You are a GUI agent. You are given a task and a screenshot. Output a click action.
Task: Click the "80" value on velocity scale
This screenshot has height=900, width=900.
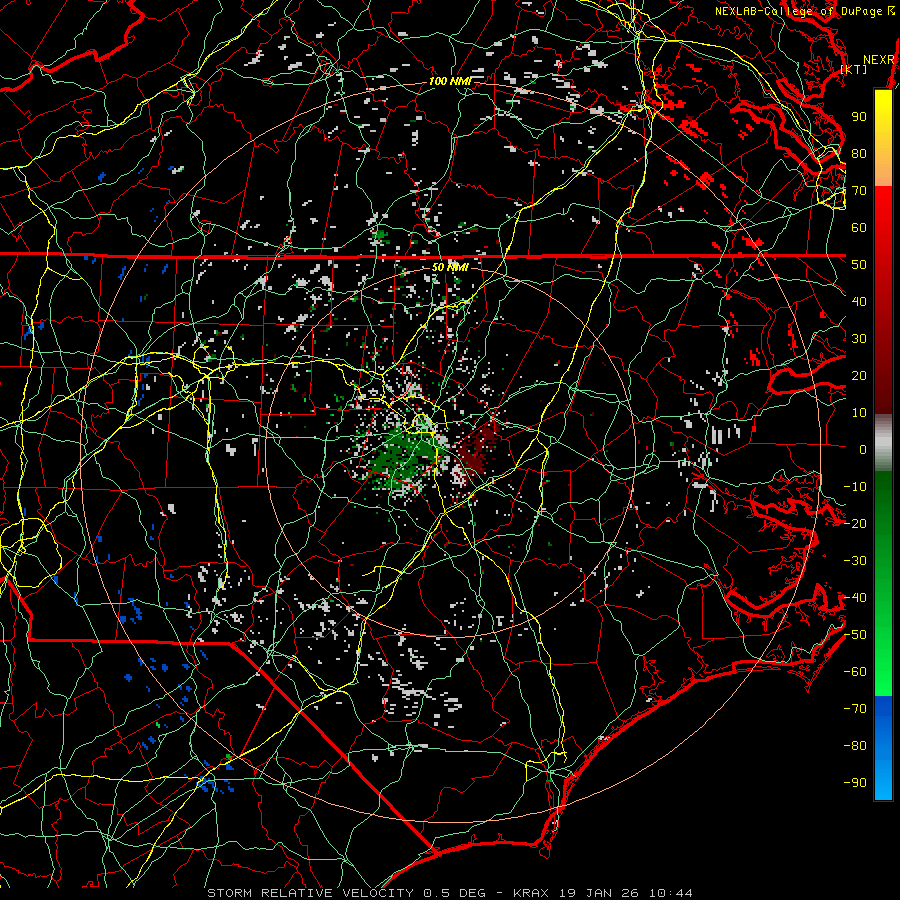pyautogui.click(x=859, y=153)
